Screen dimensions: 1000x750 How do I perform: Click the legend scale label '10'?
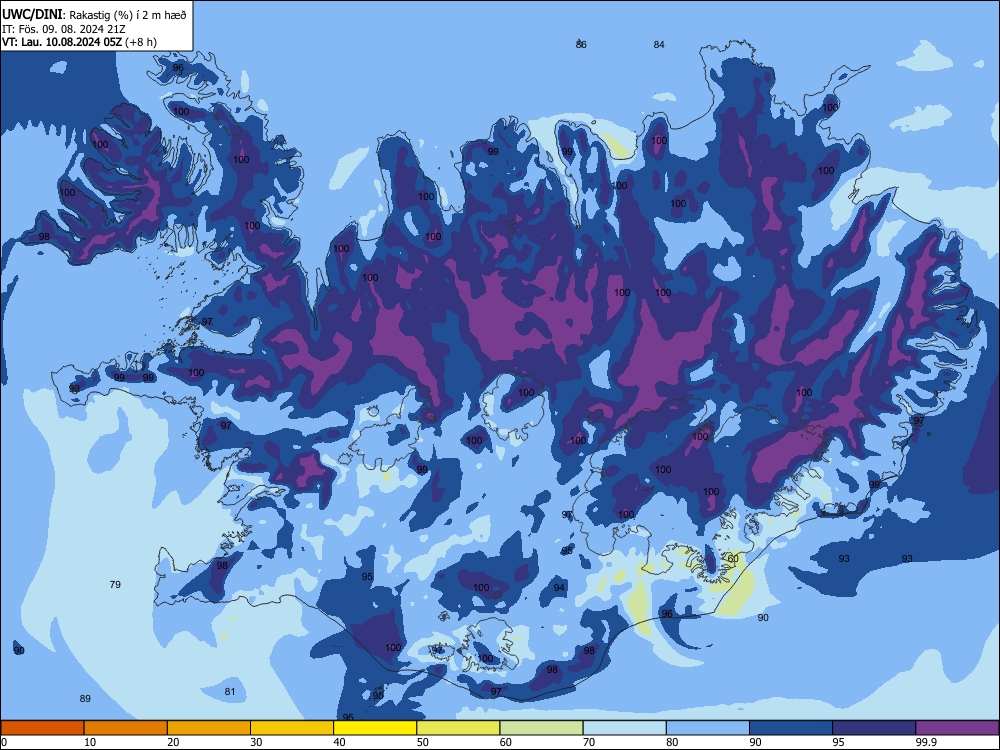[90, 742]
